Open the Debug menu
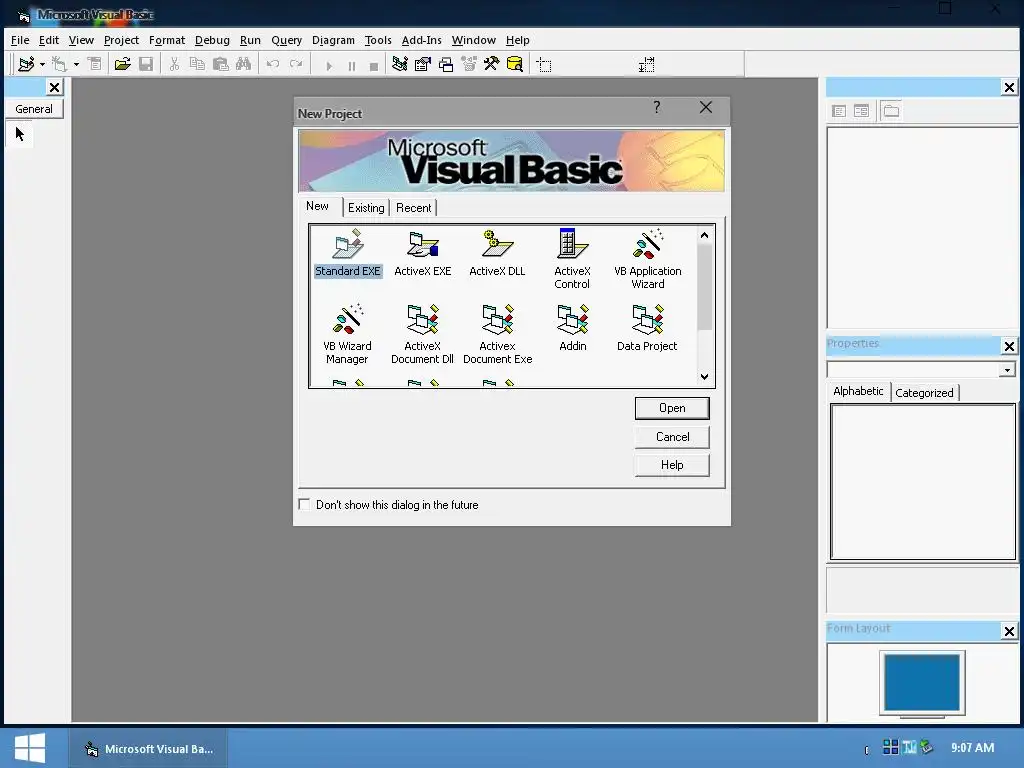 212,40
